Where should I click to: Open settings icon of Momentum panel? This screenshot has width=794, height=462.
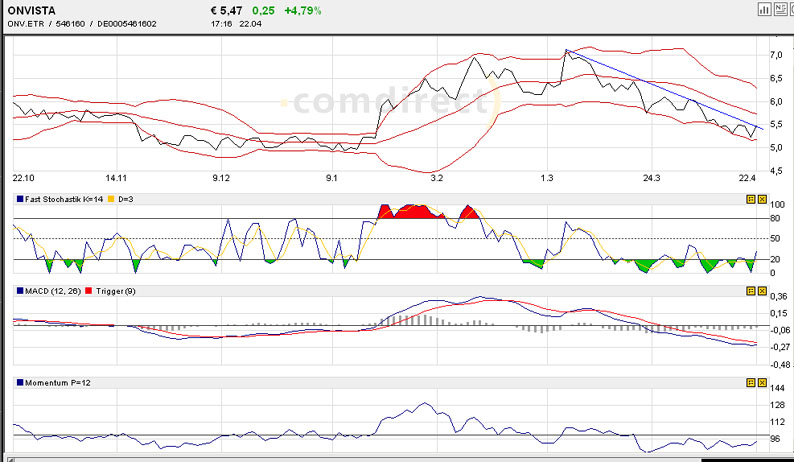(750, 382)
